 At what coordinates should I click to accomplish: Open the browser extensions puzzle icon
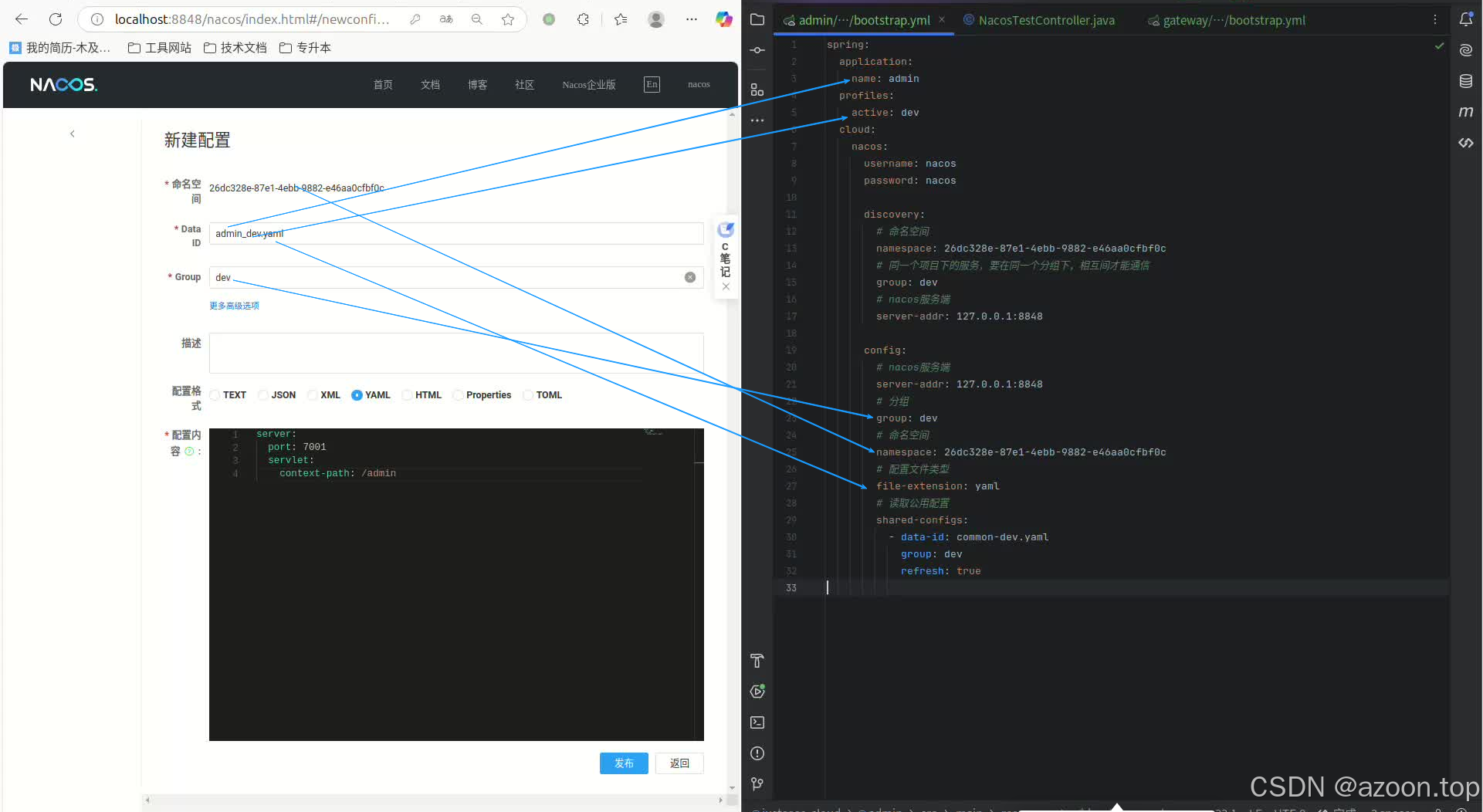[x=583, y=19]
